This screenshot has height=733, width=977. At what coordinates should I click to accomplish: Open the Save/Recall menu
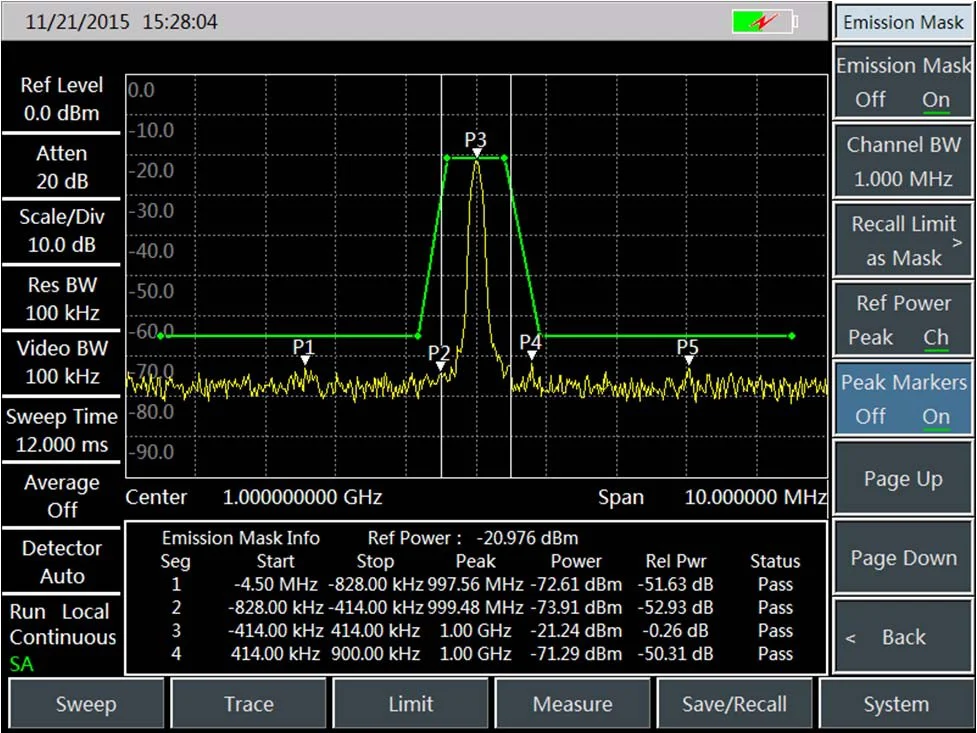735,704
